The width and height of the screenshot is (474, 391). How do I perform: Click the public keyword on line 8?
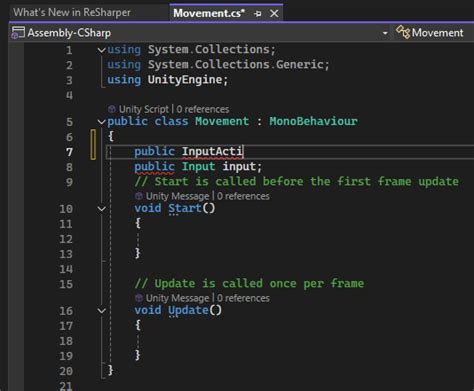pos(154,166)
